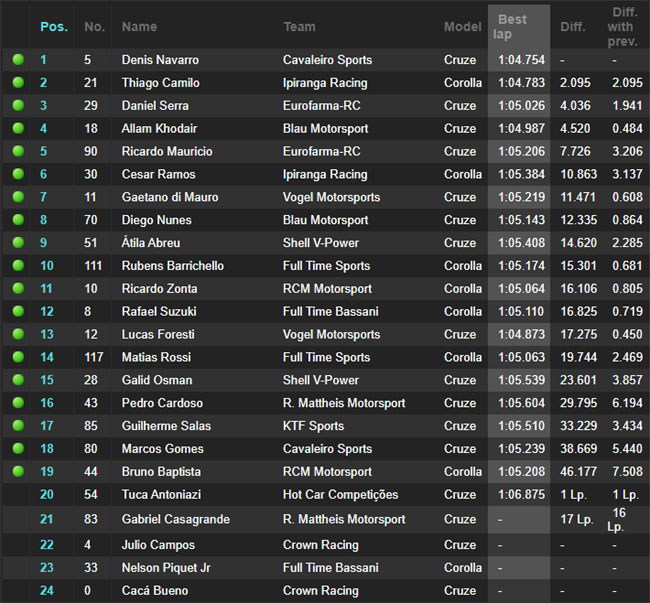This screenshot has height=603, width=650.
Task: Click team Hot Car Competições
Action: pyautogui.click(x=340, y=494)
